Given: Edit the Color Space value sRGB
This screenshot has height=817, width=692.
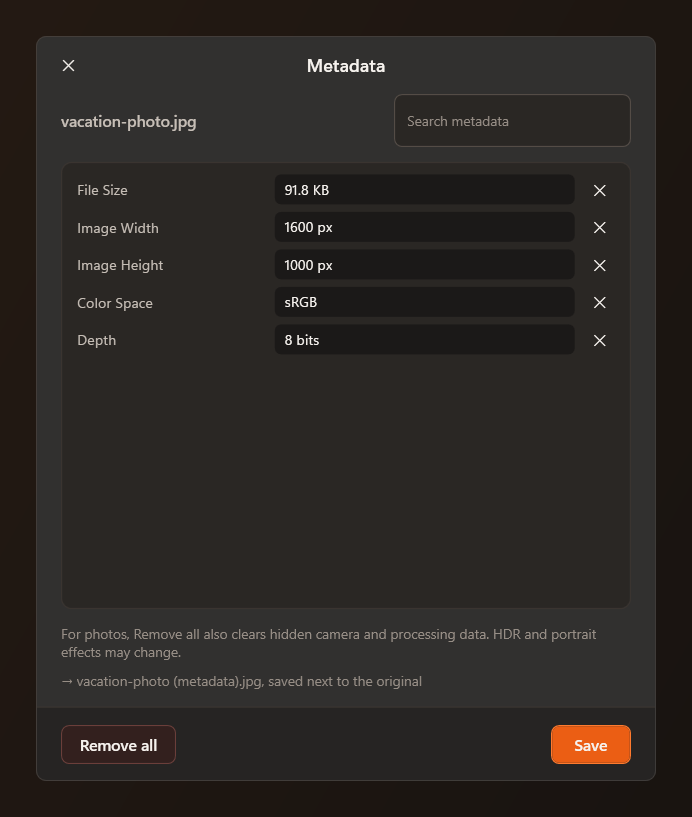Looking at the screenshot, I should pyautogui.click(x=425, y=302).
